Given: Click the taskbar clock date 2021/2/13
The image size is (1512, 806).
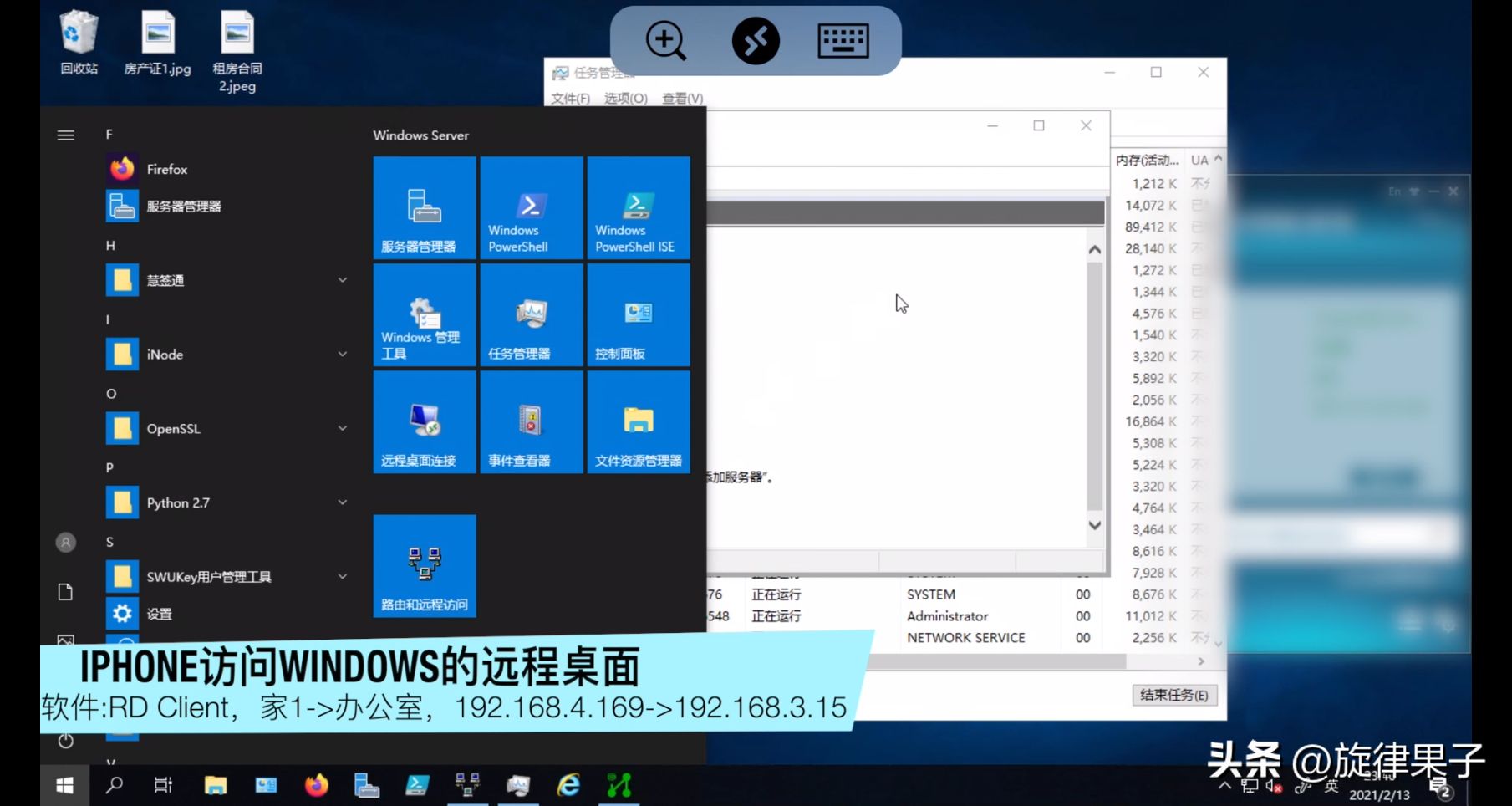Looking at the screenshot, I should pyautogui.click(x=1379, y=795).
